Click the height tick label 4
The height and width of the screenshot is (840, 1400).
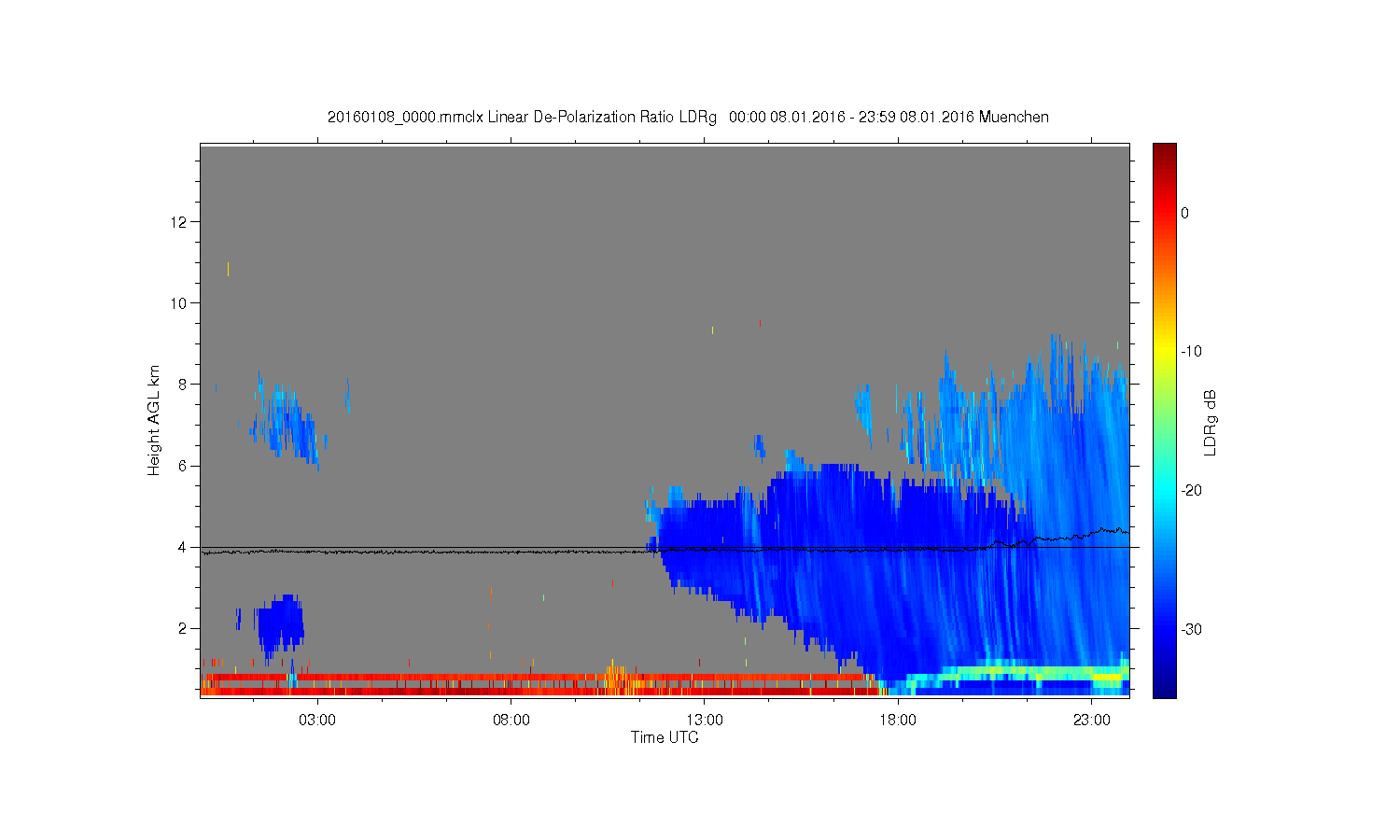click(184, 547)
